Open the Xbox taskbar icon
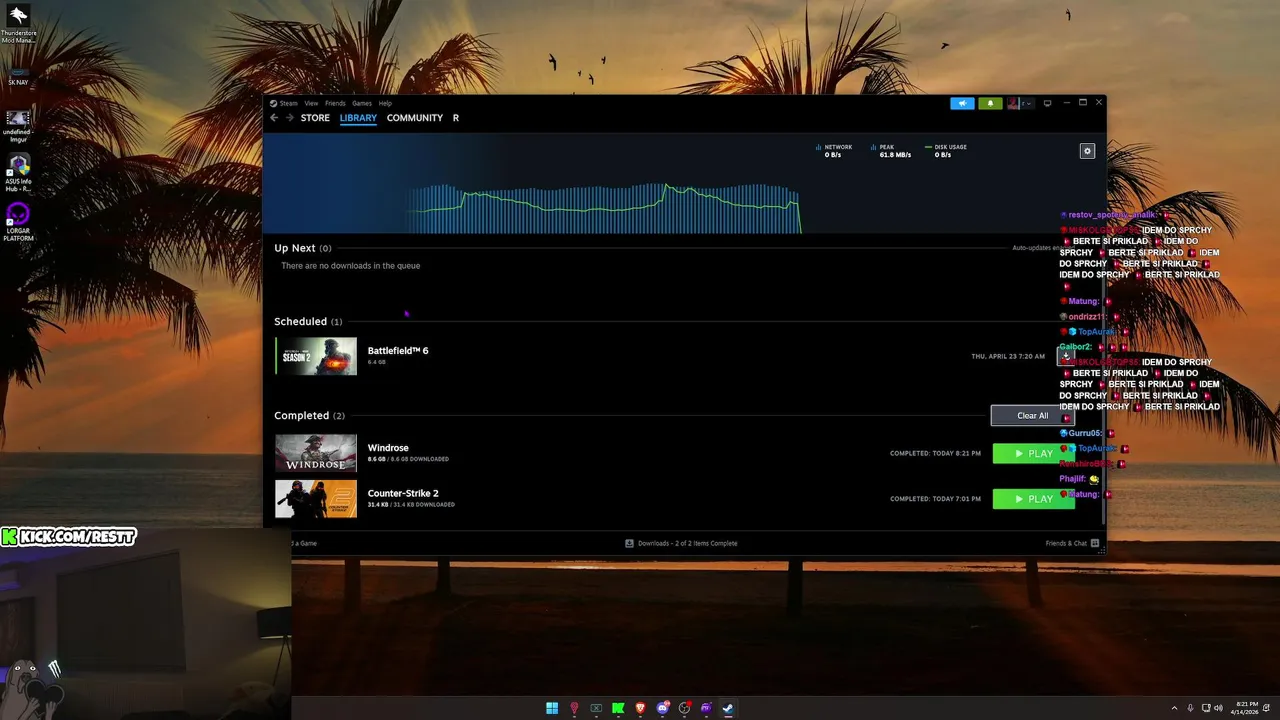Image resolution: width=1280 pixels, height=720 pixels. coord(596,708)
